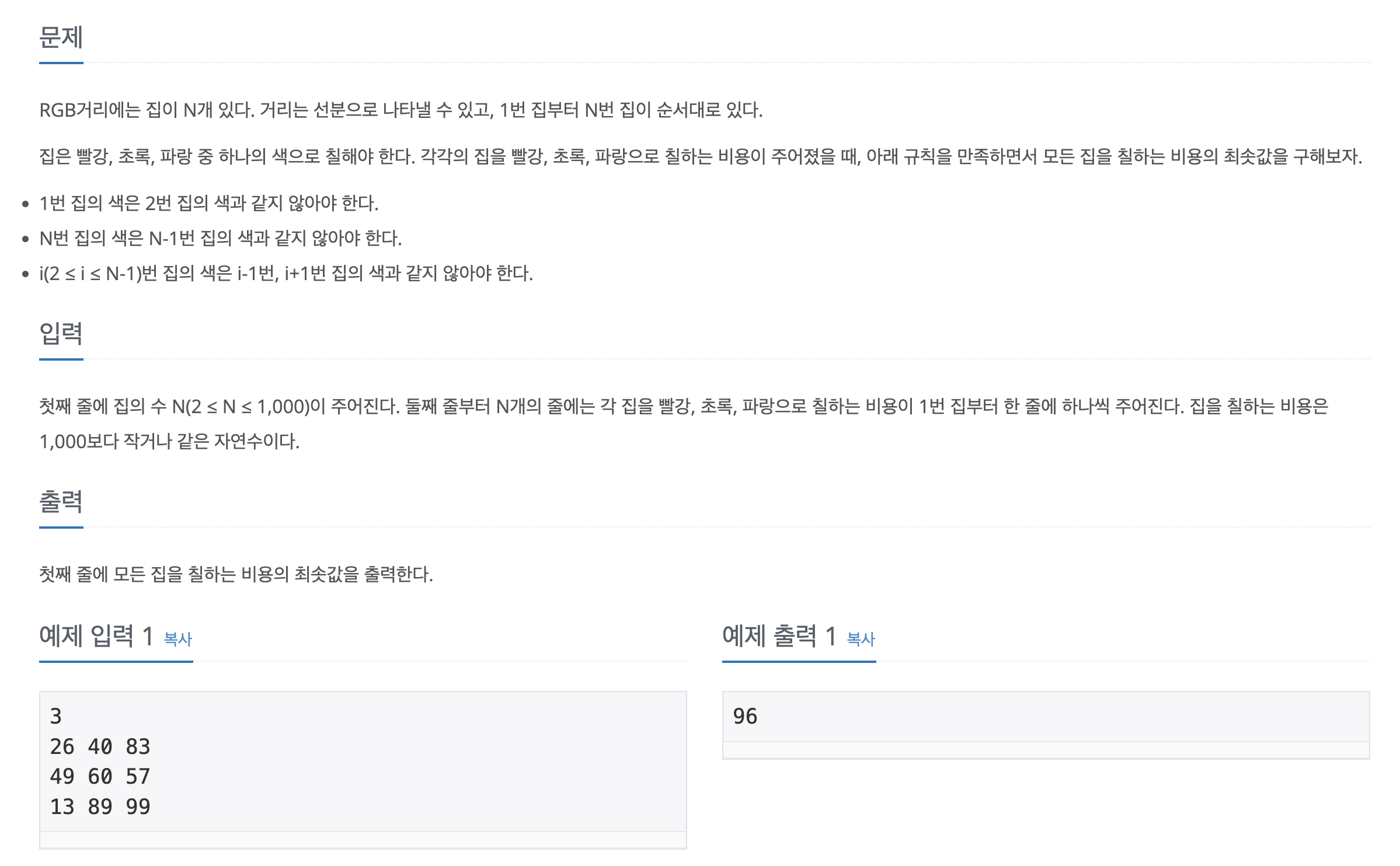Click the bullet rule starting with i(2 ≤ i ≤ N-1)
The image size is (1400, 866).
286,273
